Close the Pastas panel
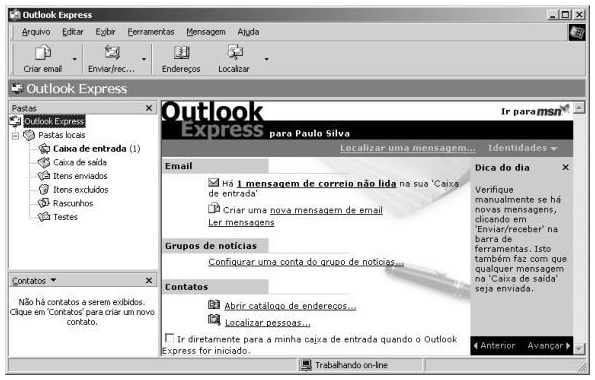The width and height of the screenshot is (595, 380). [x=149, y=108]
